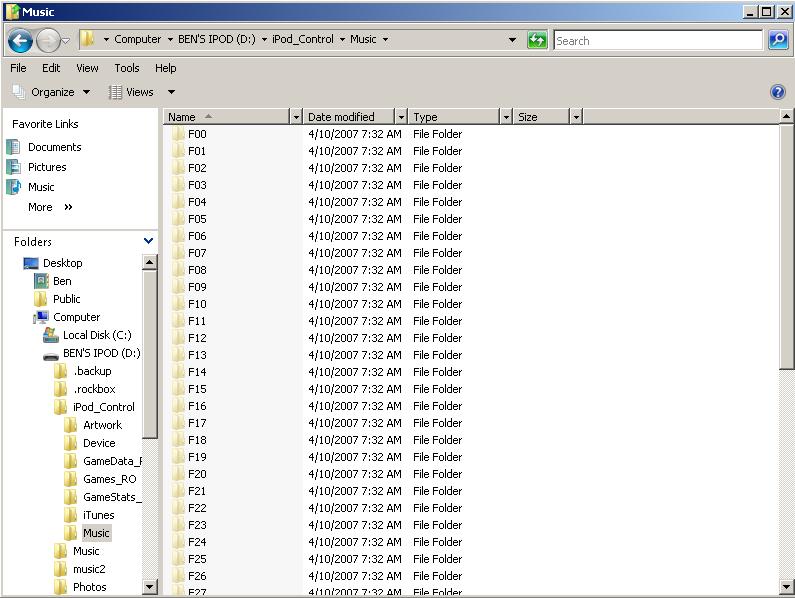Sort by Size column header
Image resolution: width=795 pixels, height=598 pixels.
(541, 117)
